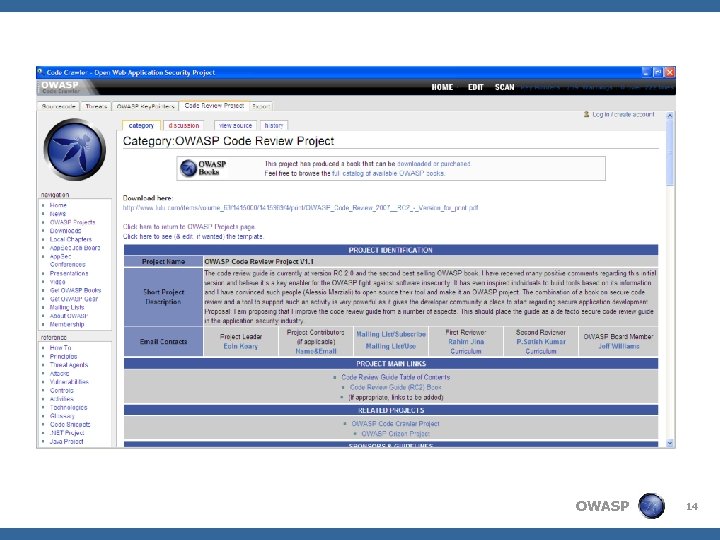Viewport: 720px width, 540px height.
Task: Select the category wiki tab
Action: (141, 125)
